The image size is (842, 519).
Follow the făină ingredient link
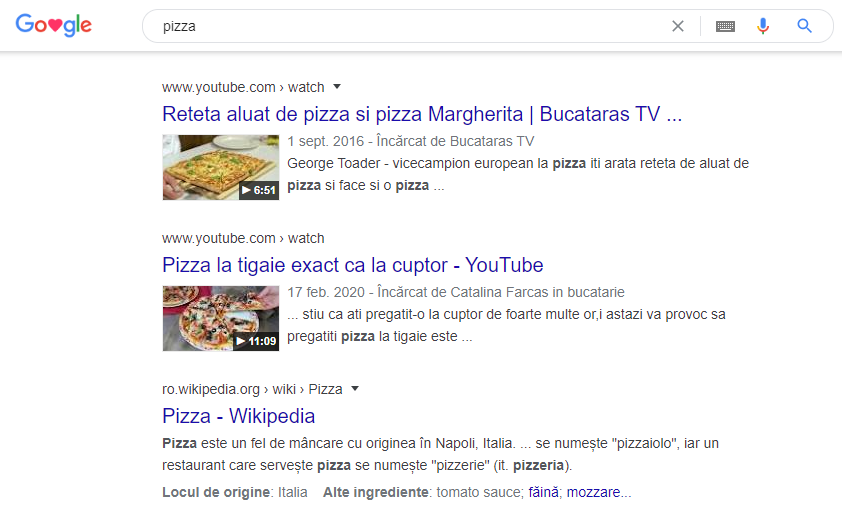(546, 492)
